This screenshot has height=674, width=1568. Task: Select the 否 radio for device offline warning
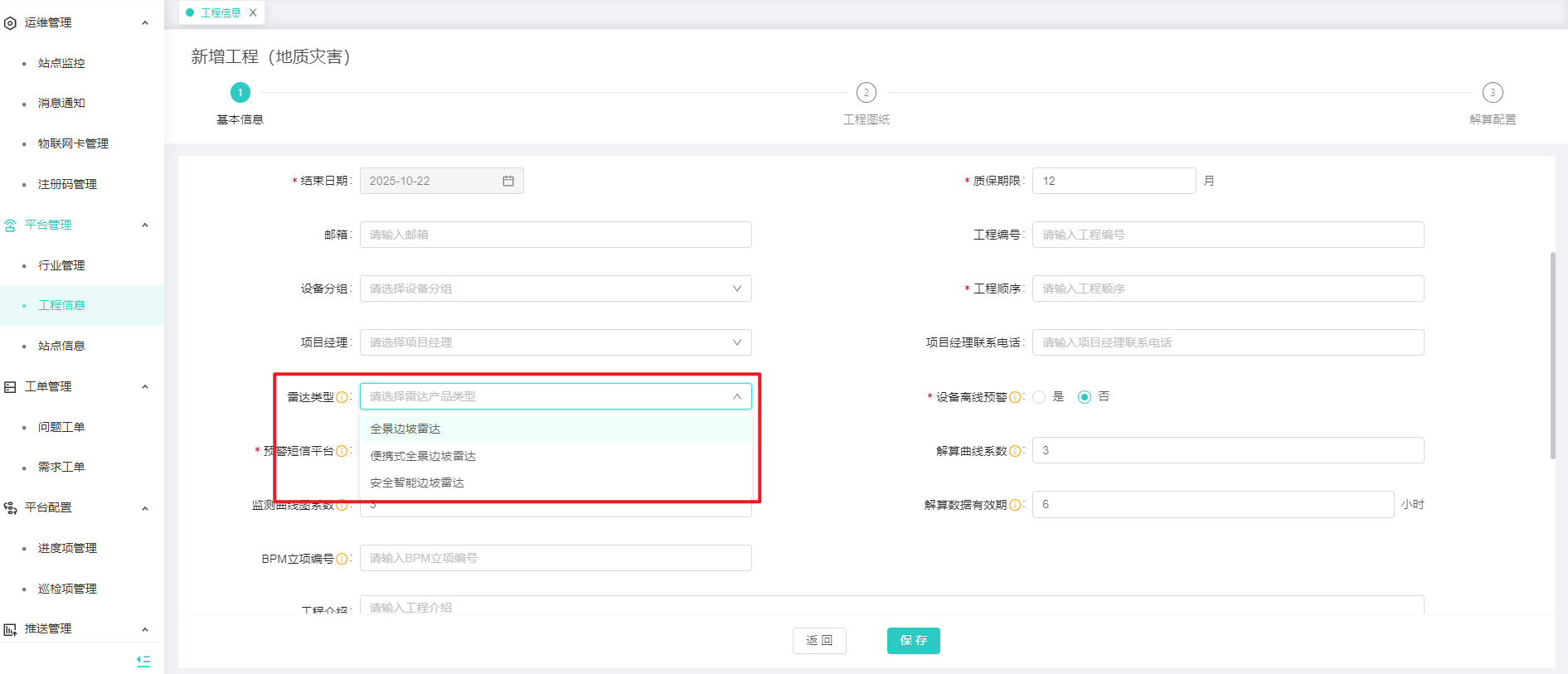tap(1084, 397)
